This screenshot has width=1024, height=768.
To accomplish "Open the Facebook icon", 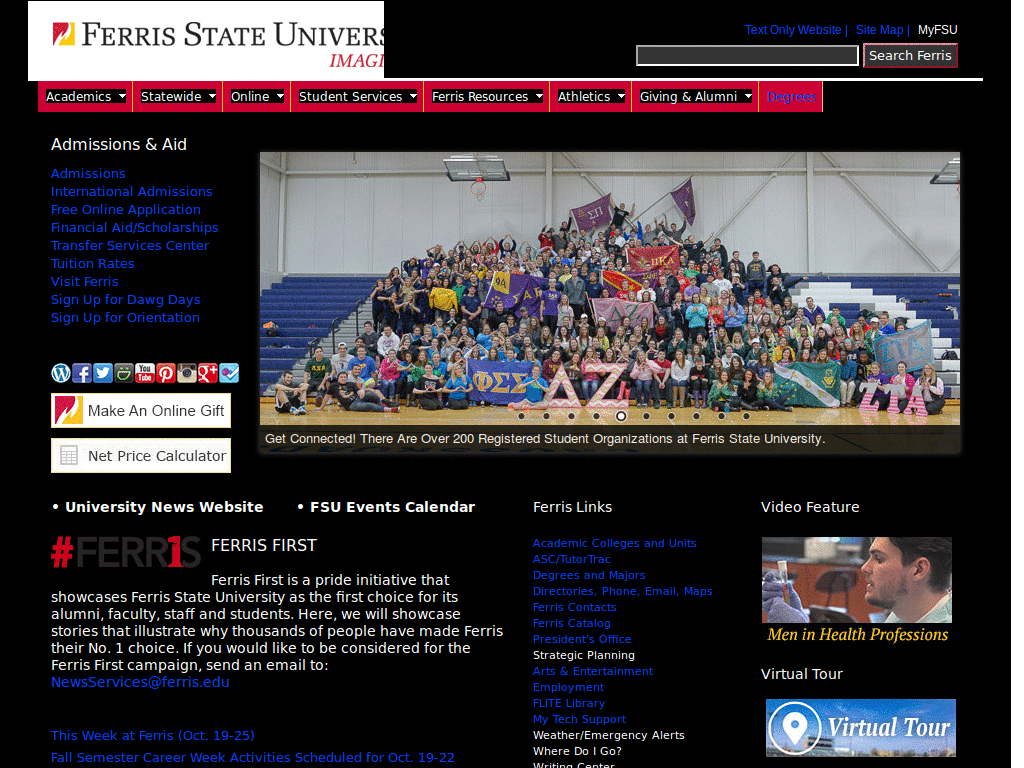I will pyautogui.click(x=82, y=373).
